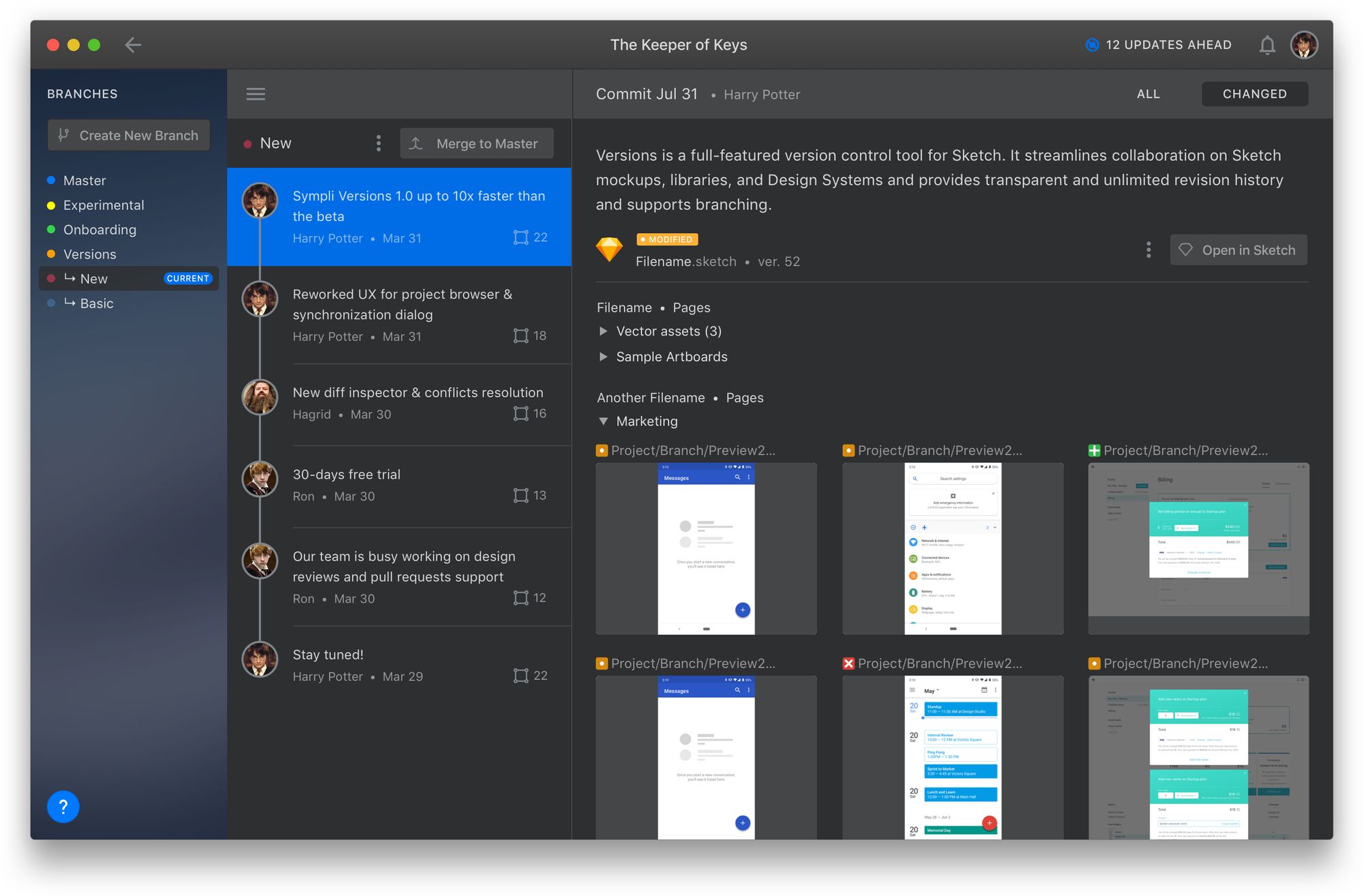Viewport: 1364px width, 896px height.
Task: Click the branch icon in Create New Branch
Action: (x=63, y=135)
